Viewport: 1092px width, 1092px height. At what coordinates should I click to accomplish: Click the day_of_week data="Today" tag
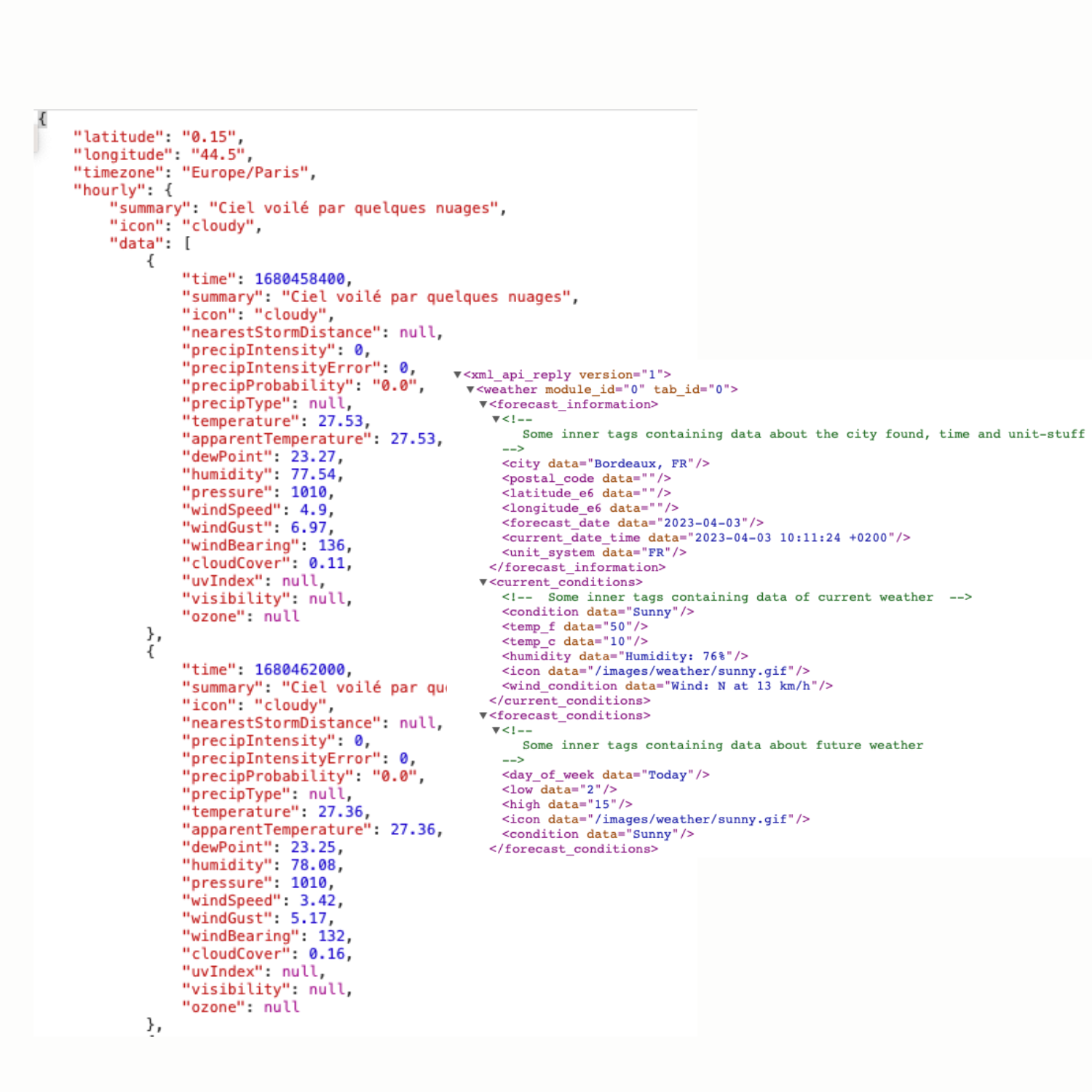pyautogui.click(x=606, y=775)
